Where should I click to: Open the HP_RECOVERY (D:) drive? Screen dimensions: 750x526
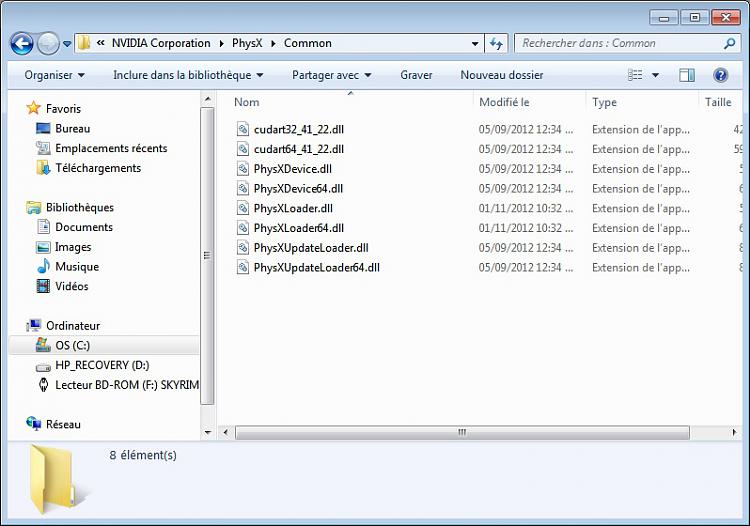pos(102,365)
